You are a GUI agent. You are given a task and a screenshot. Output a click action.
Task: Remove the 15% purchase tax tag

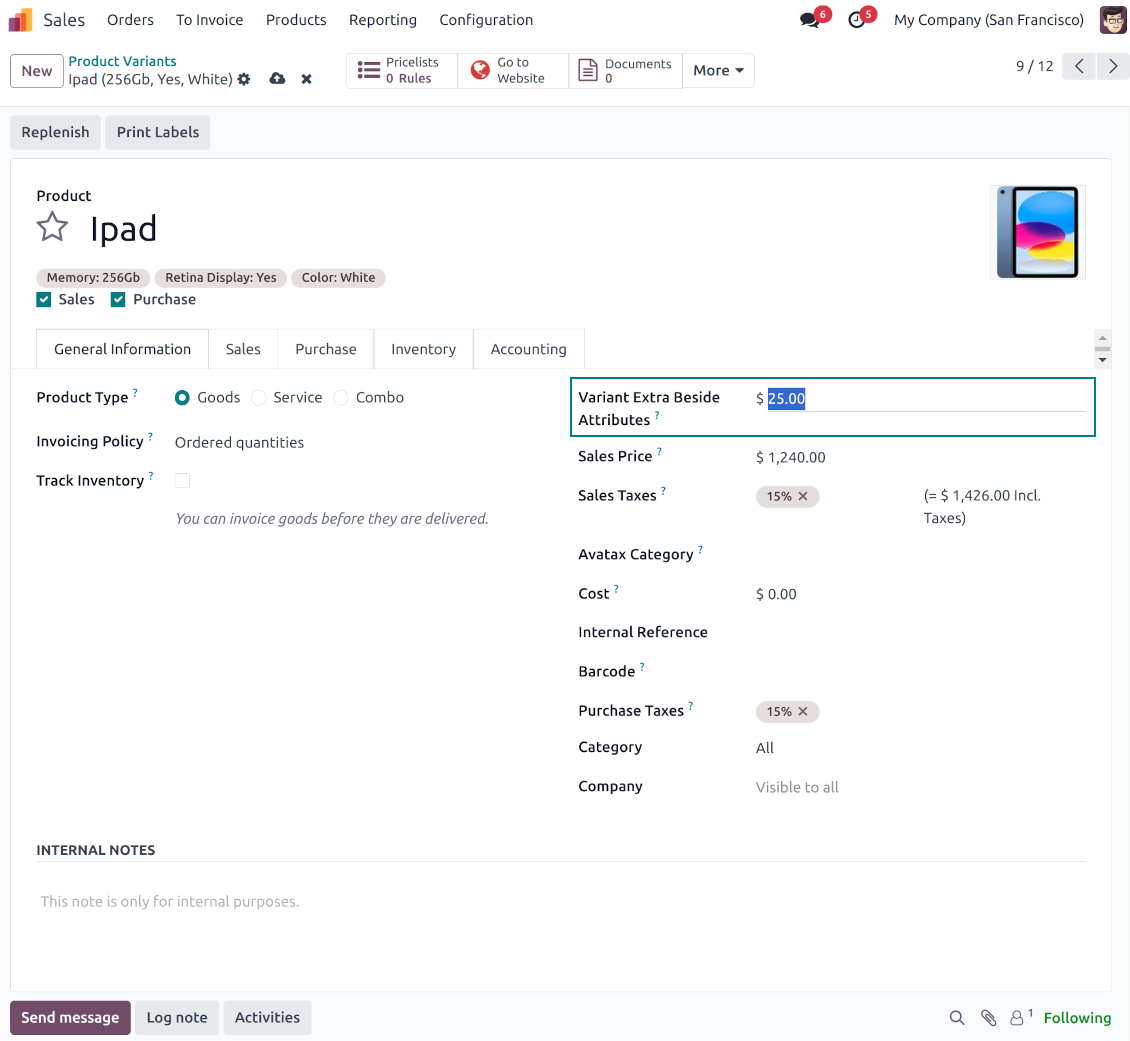(803, 712)
